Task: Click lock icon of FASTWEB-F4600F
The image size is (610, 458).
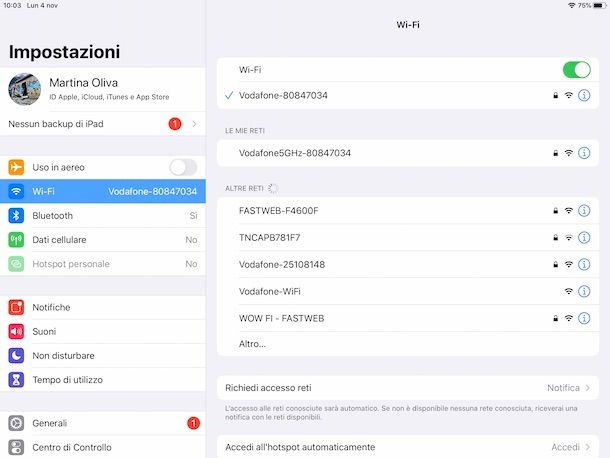Action: pyautogui.click(x=556, y=211)
